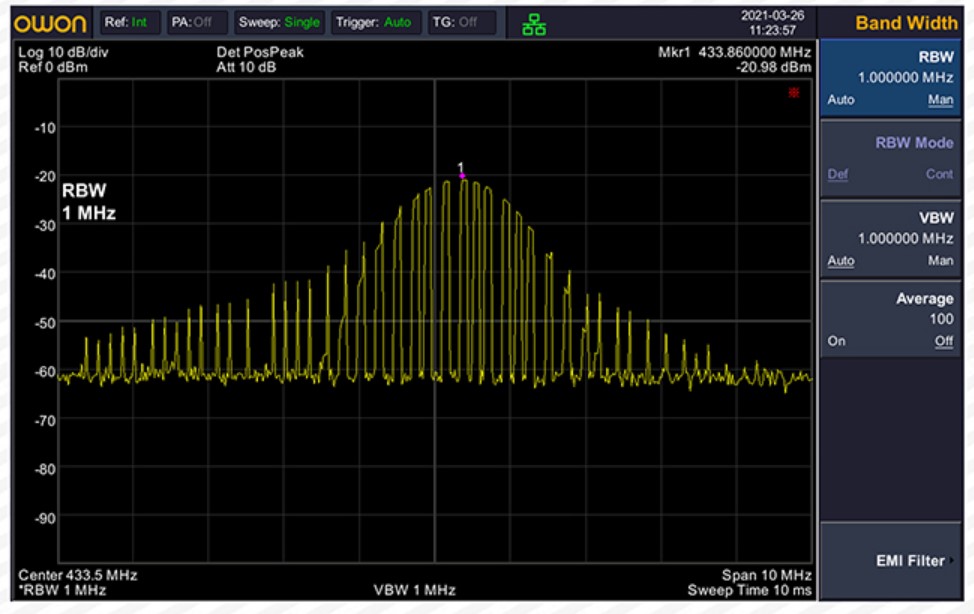Viewport: 974px width, 614px height.
Task: Select the Average 100 softkey
Action: [x=890, y=319]
